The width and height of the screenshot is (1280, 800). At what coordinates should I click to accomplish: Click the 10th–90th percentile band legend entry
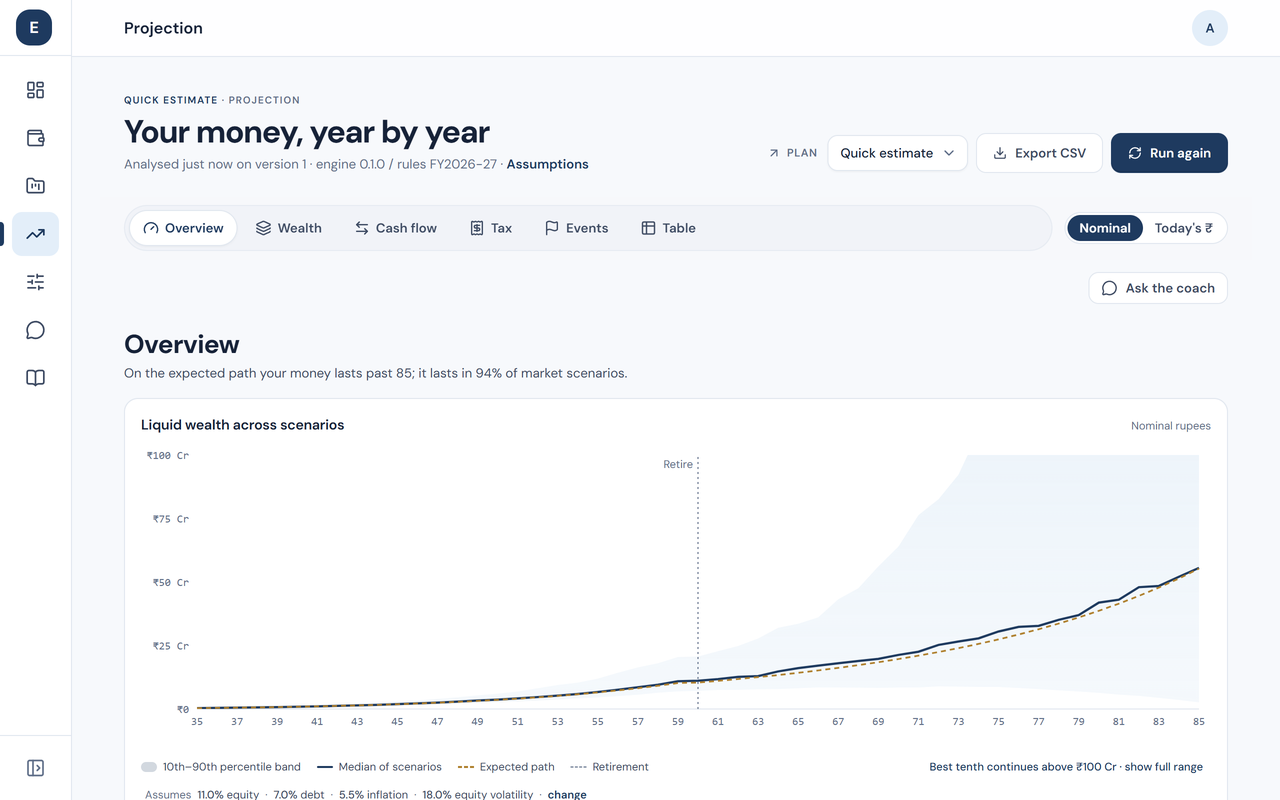point(221,767)
